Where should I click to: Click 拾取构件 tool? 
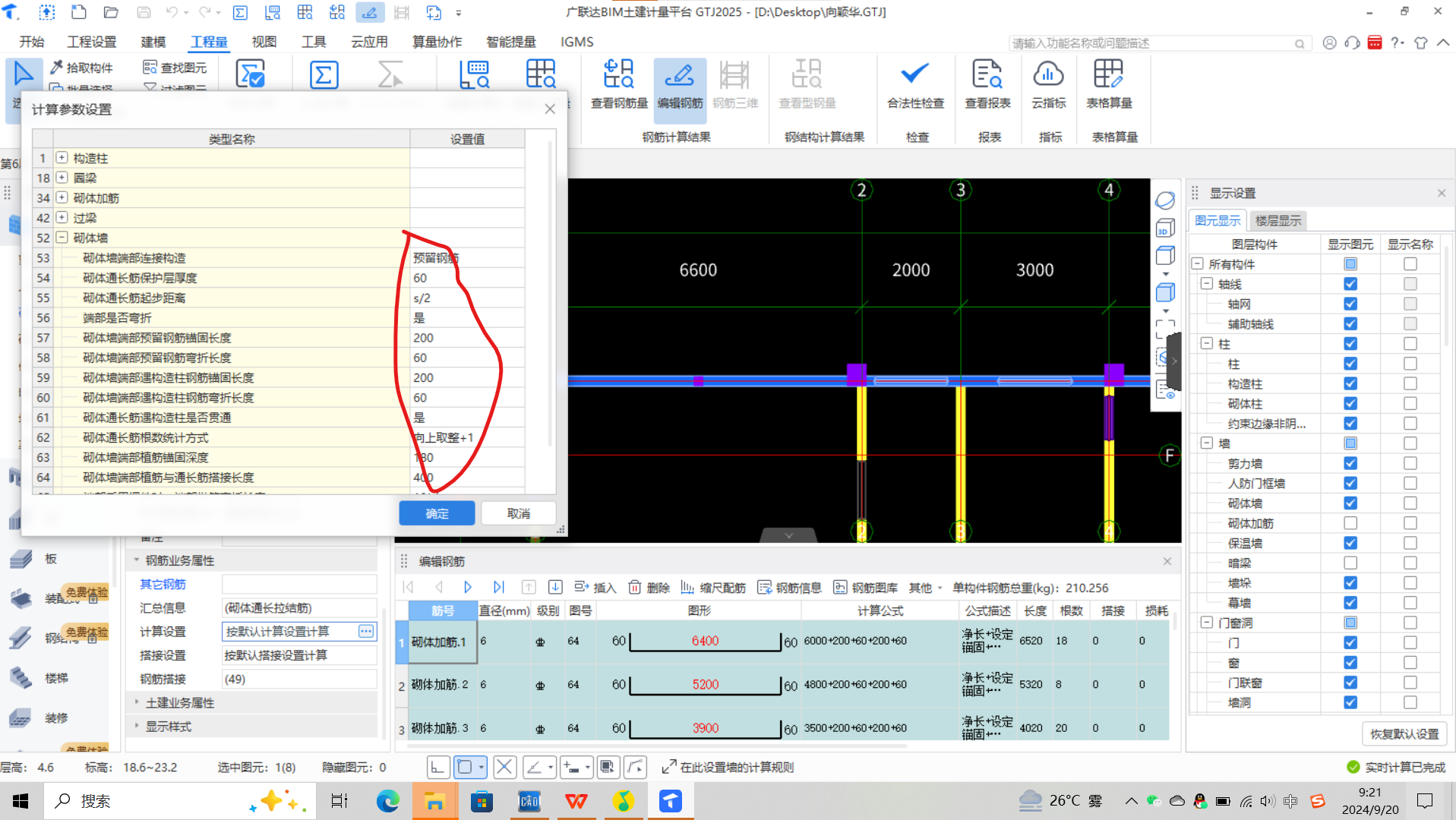coord(81,68)
